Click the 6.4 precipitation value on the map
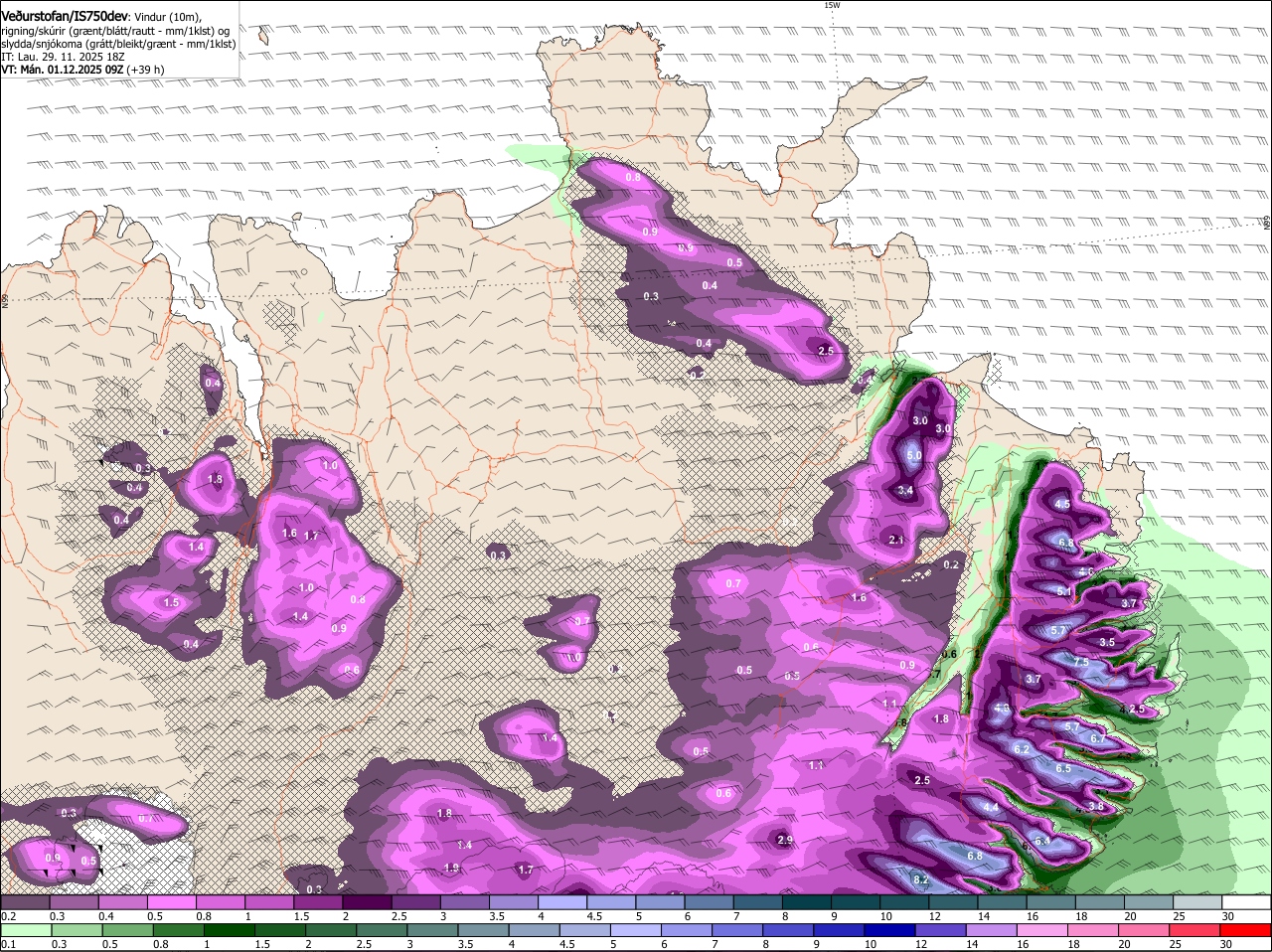Screen dimensions: 1272x952 coord(1042,841)
